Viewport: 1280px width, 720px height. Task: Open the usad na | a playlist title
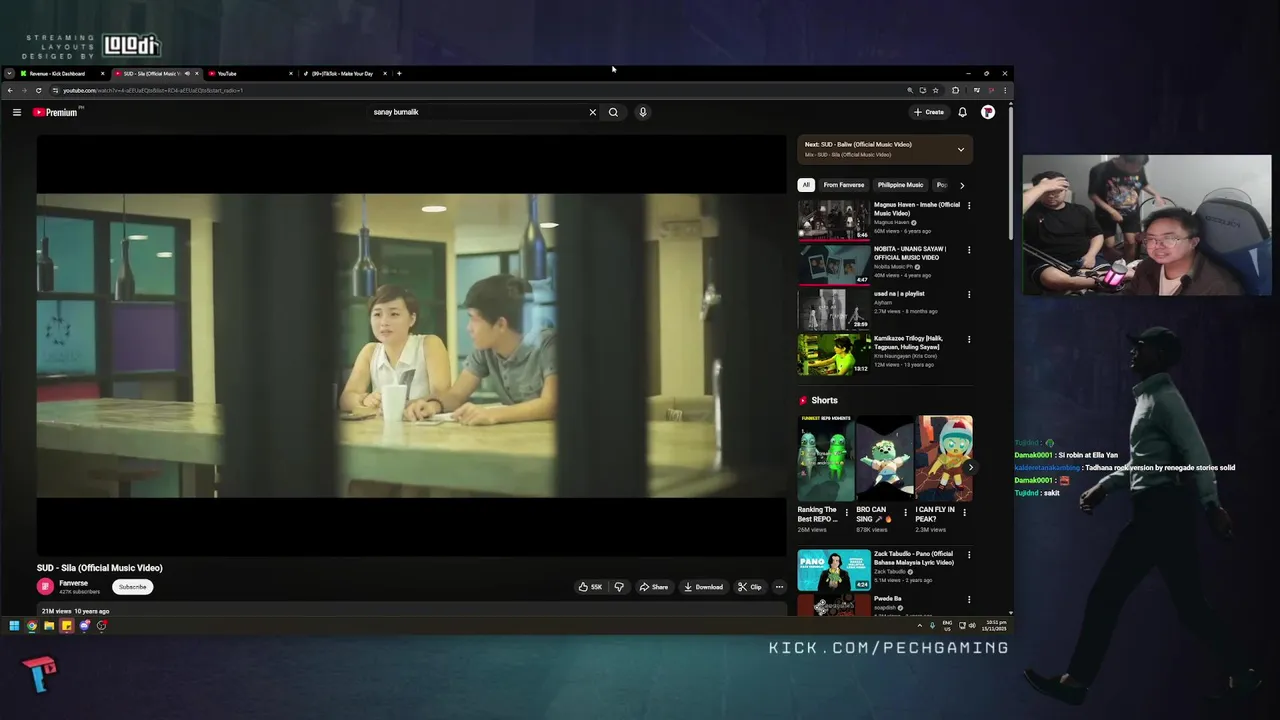point(899,294)
